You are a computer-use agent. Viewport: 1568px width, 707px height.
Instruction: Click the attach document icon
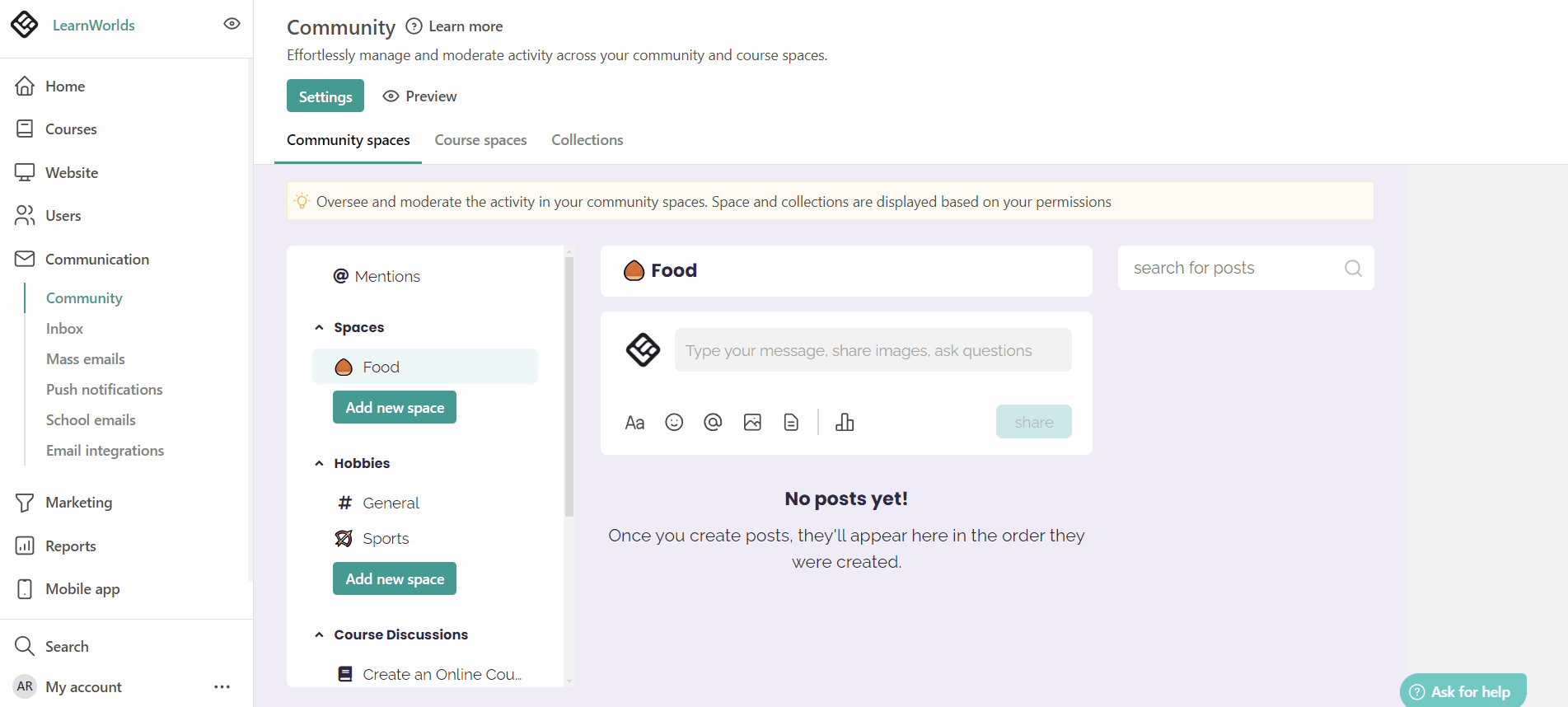(791, 421)
